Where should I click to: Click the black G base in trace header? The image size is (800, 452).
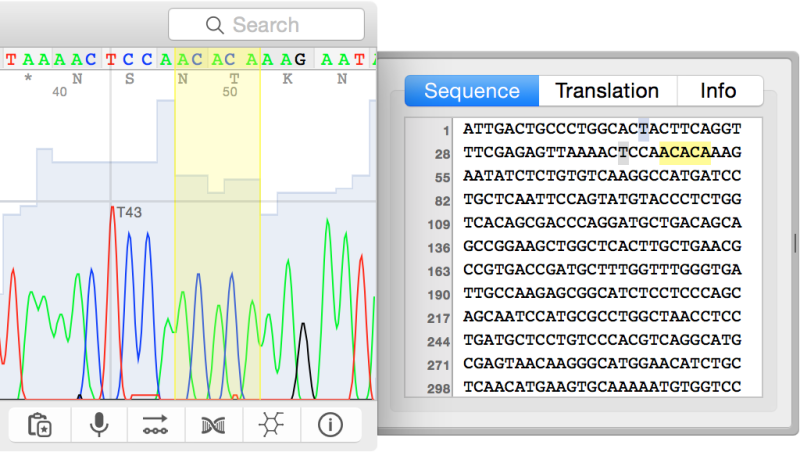click(301, 60)
